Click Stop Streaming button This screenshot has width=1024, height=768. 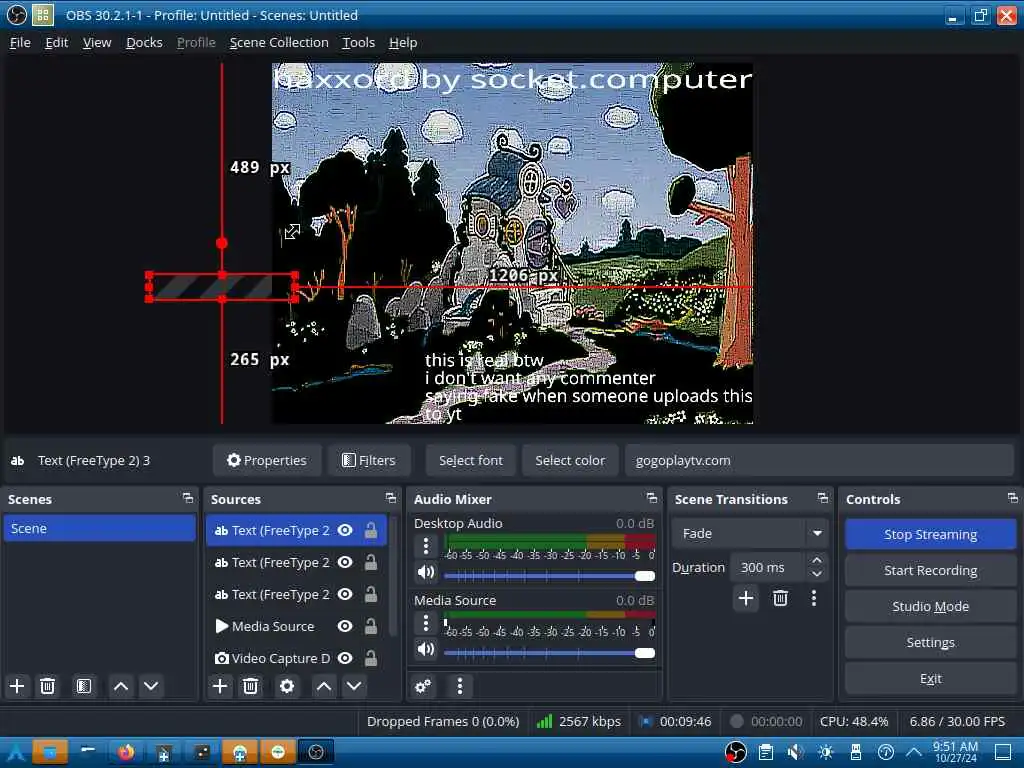(931, 534)
